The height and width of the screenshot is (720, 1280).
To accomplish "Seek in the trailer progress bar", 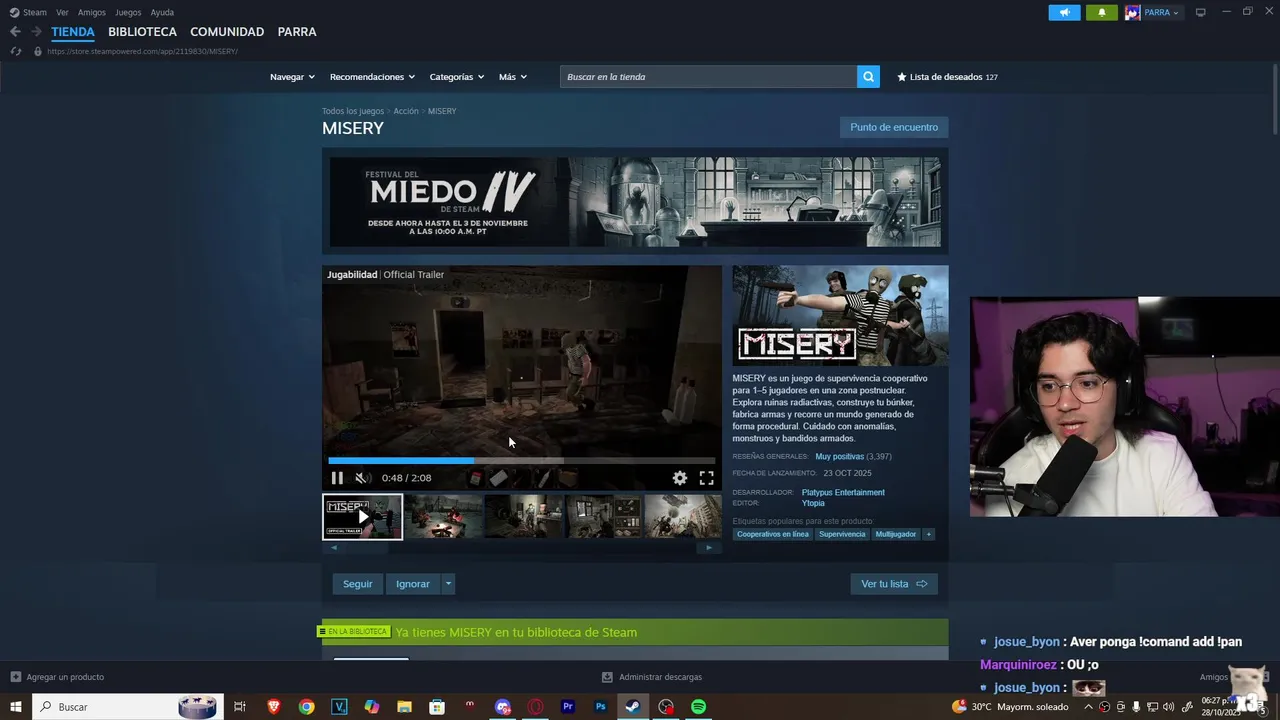I will click(x=521, y=461).
